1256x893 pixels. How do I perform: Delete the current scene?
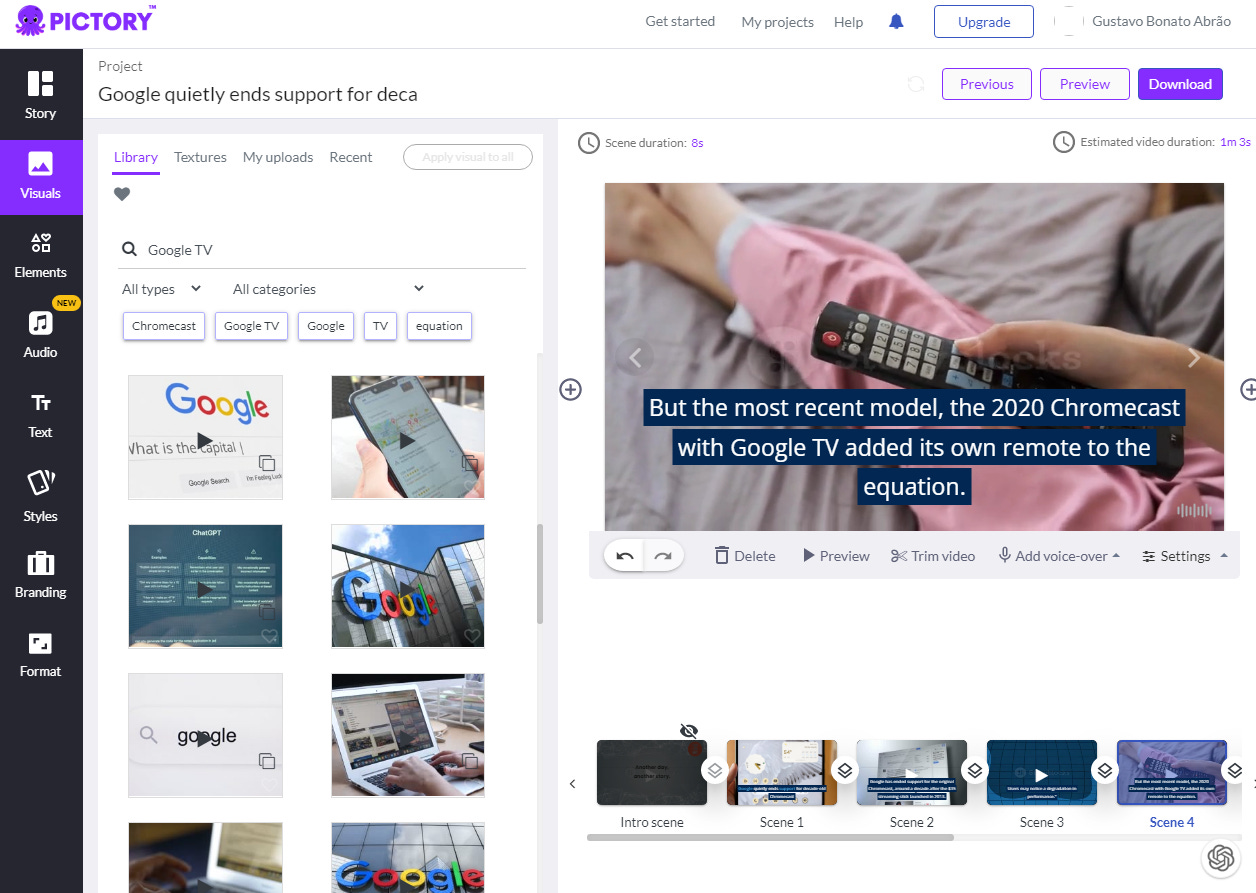[x=745, y=556]
